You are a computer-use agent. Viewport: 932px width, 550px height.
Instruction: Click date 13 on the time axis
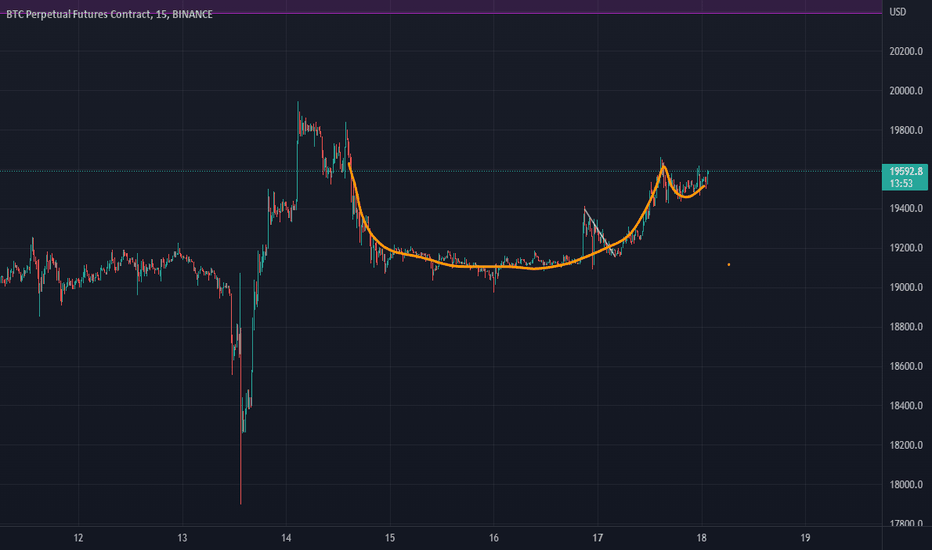tap(182, 538)
